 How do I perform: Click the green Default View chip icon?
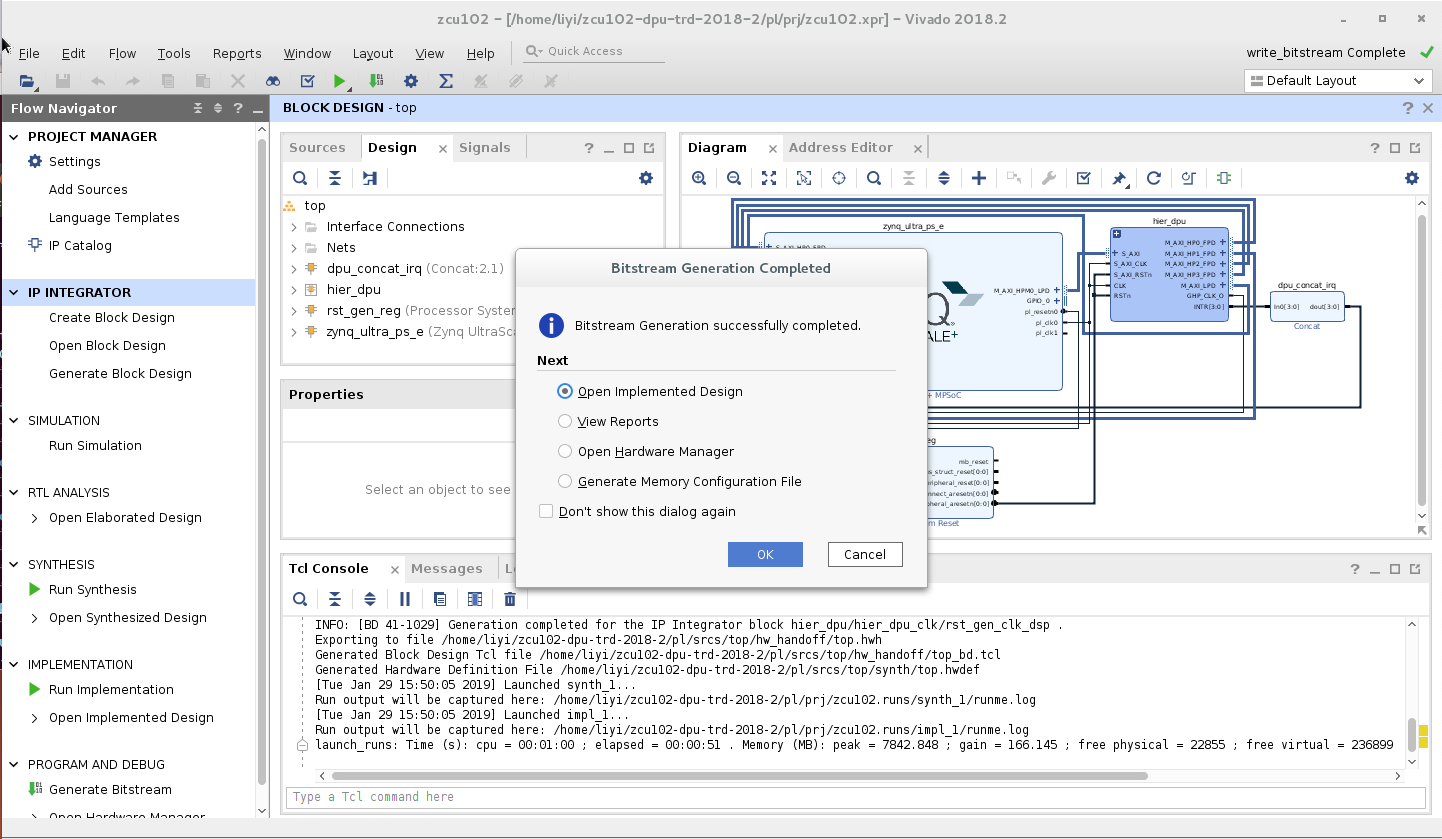click(x=1224, y=178)
